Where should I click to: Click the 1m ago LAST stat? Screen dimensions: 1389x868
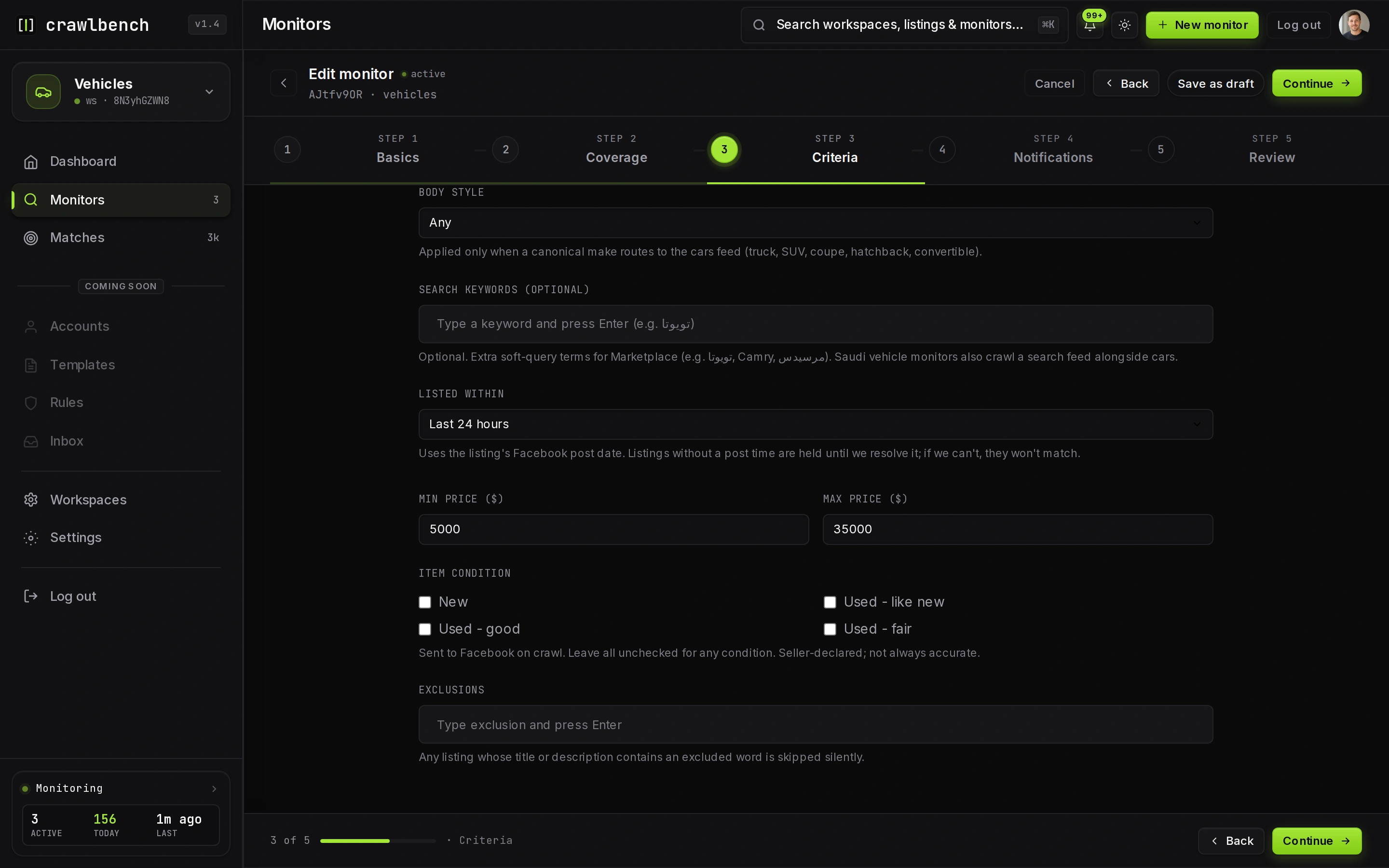[x=178, y=825]
